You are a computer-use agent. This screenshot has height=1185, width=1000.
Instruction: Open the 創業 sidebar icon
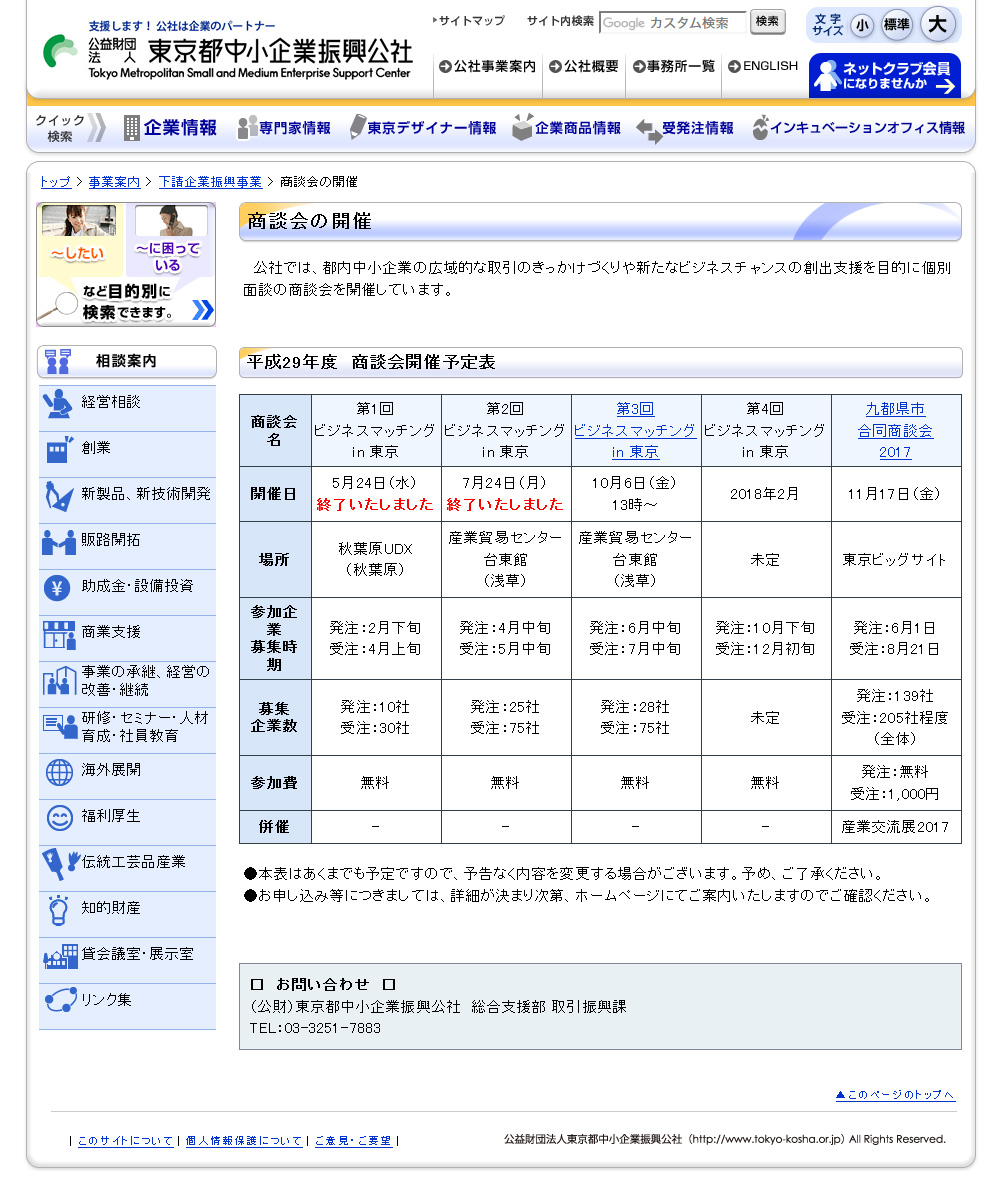(59, 450)
